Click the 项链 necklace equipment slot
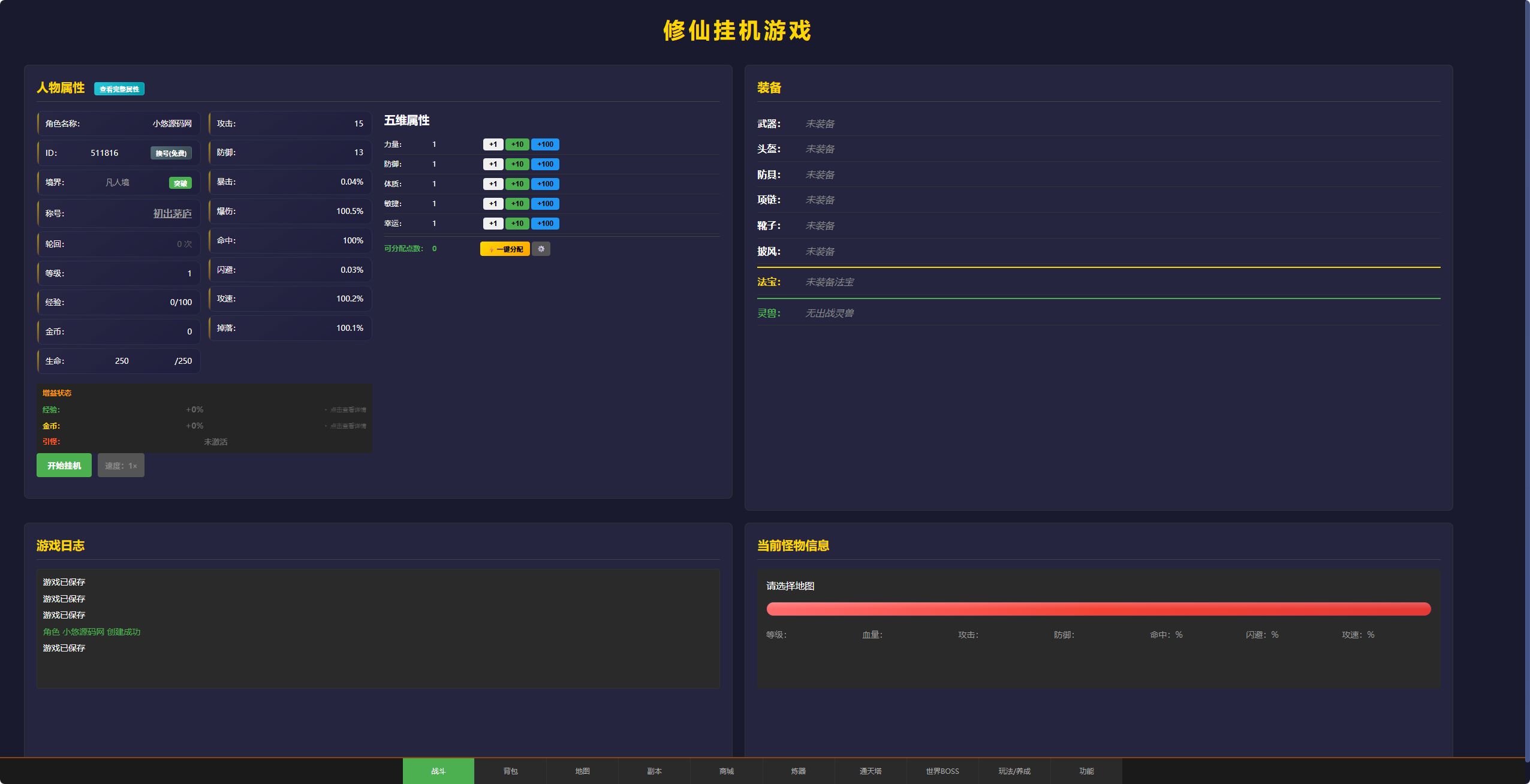 tap(1098, 200)
